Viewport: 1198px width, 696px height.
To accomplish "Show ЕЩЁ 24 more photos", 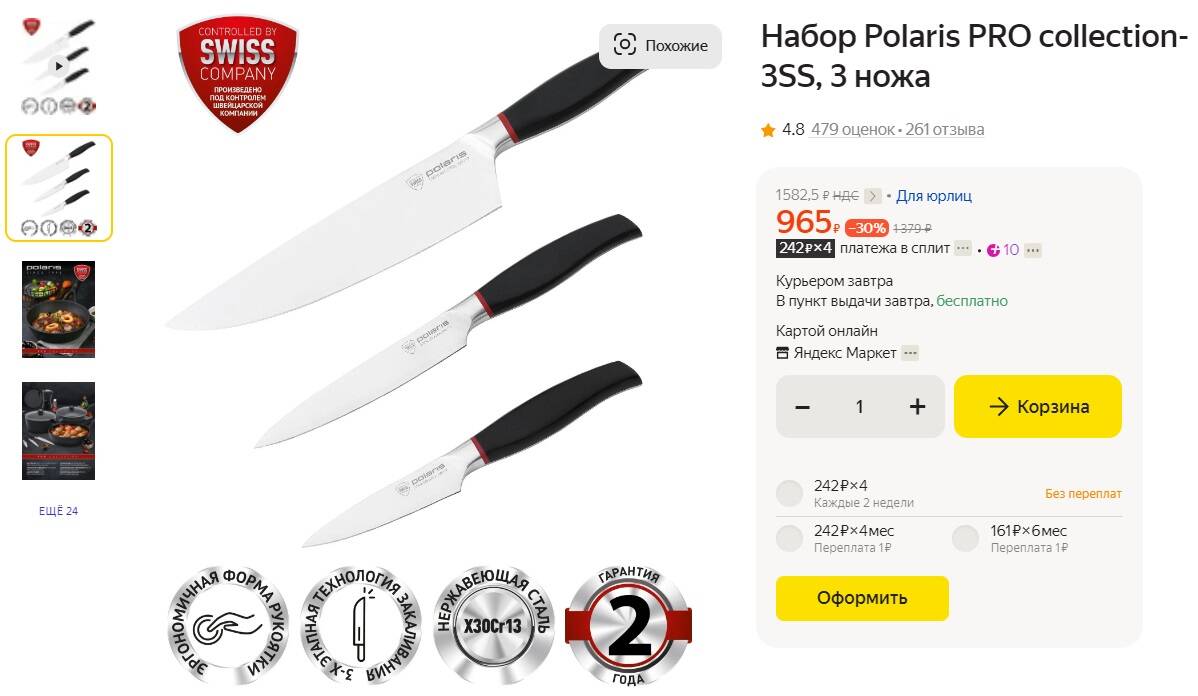I will (58, 510).
